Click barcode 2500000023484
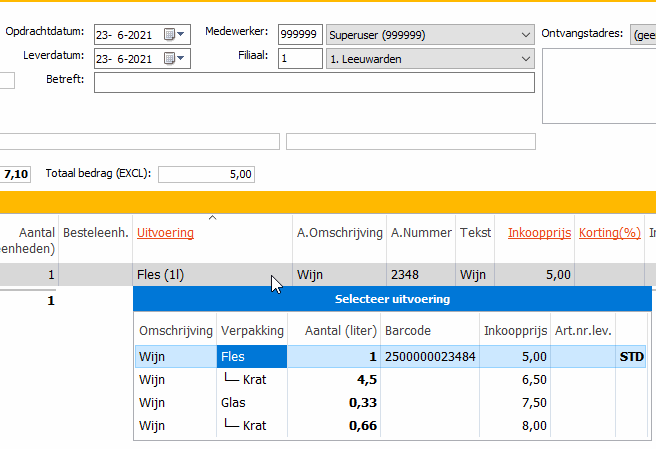This screenshot has height=449, width=656. pyautogui.click(x=430, y=357)
